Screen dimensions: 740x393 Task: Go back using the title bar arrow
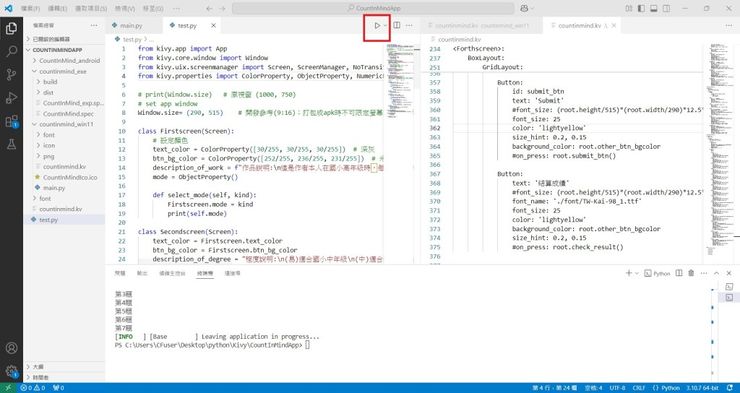point(210,8)
